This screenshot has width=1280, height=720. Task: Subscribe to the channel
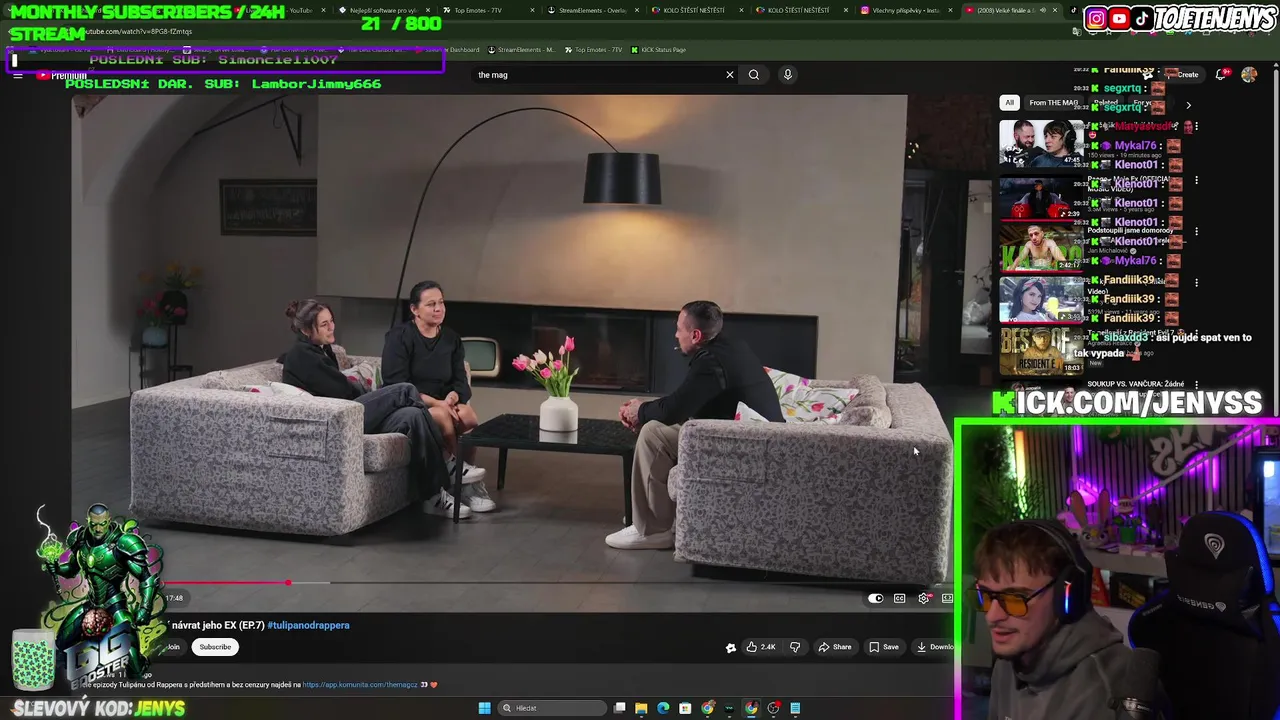tap(215, 647)
